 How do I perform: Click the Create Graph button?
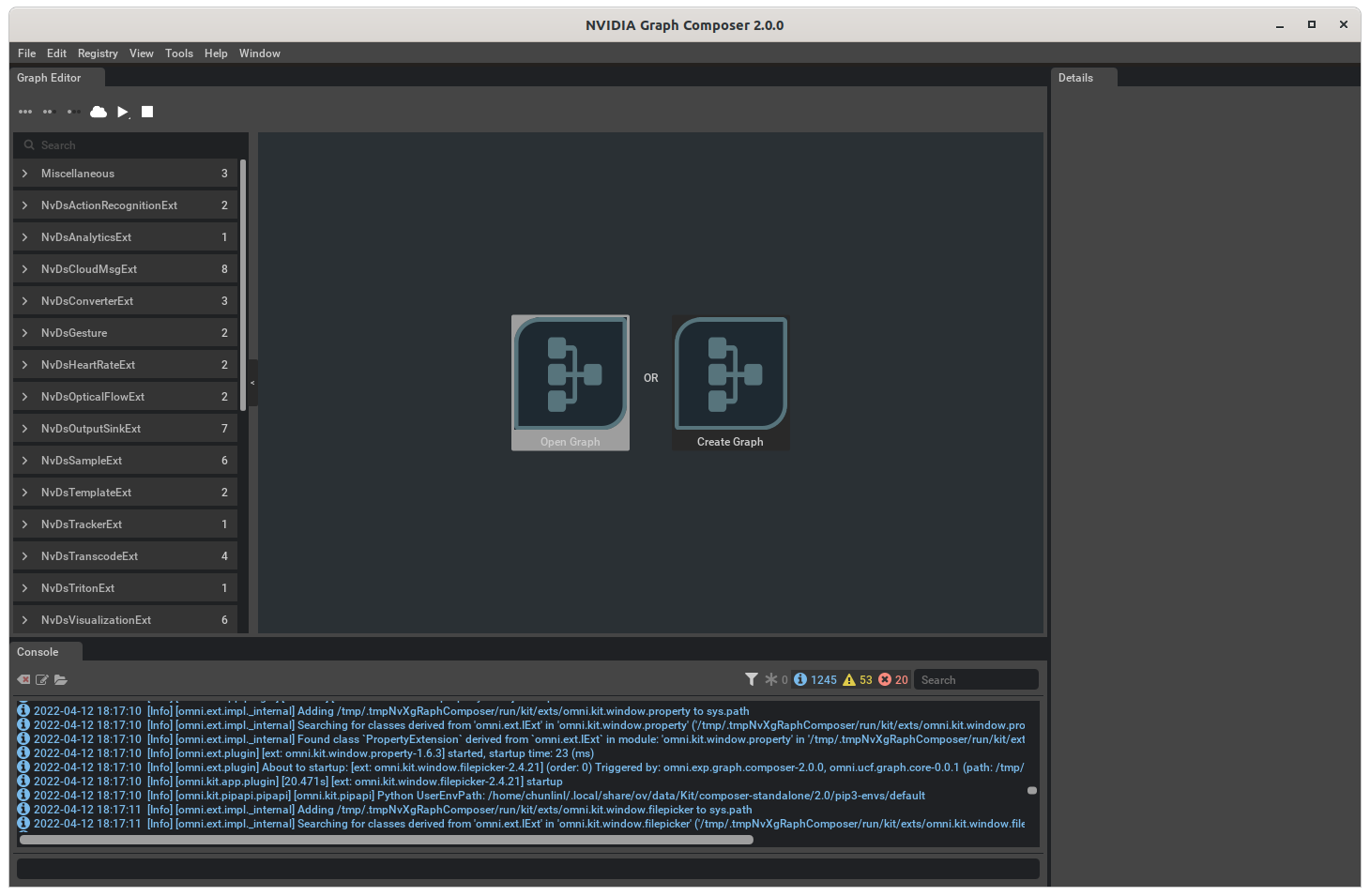tap(730, 382)
